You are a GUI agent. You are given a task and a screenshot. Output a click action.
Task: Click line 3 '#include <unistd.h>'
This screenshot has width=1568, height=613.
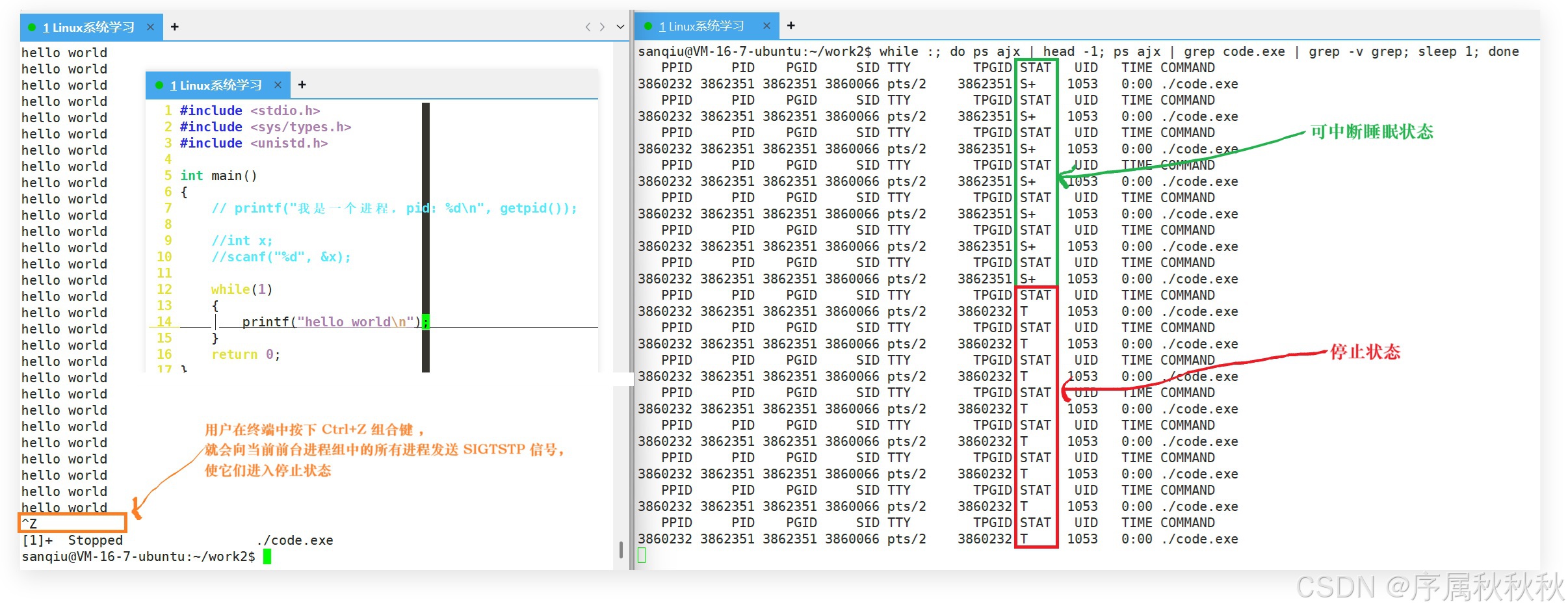pos(254,143)
